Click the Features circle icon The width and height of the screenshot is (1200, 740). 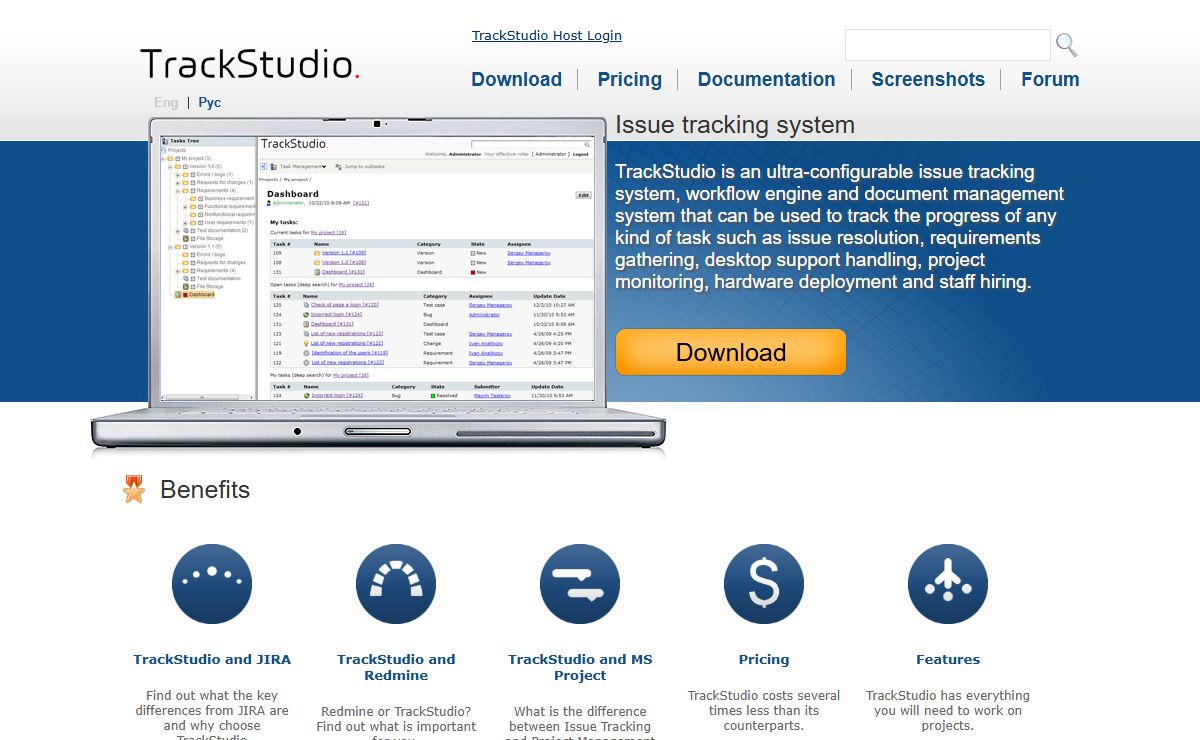[948, 584]
